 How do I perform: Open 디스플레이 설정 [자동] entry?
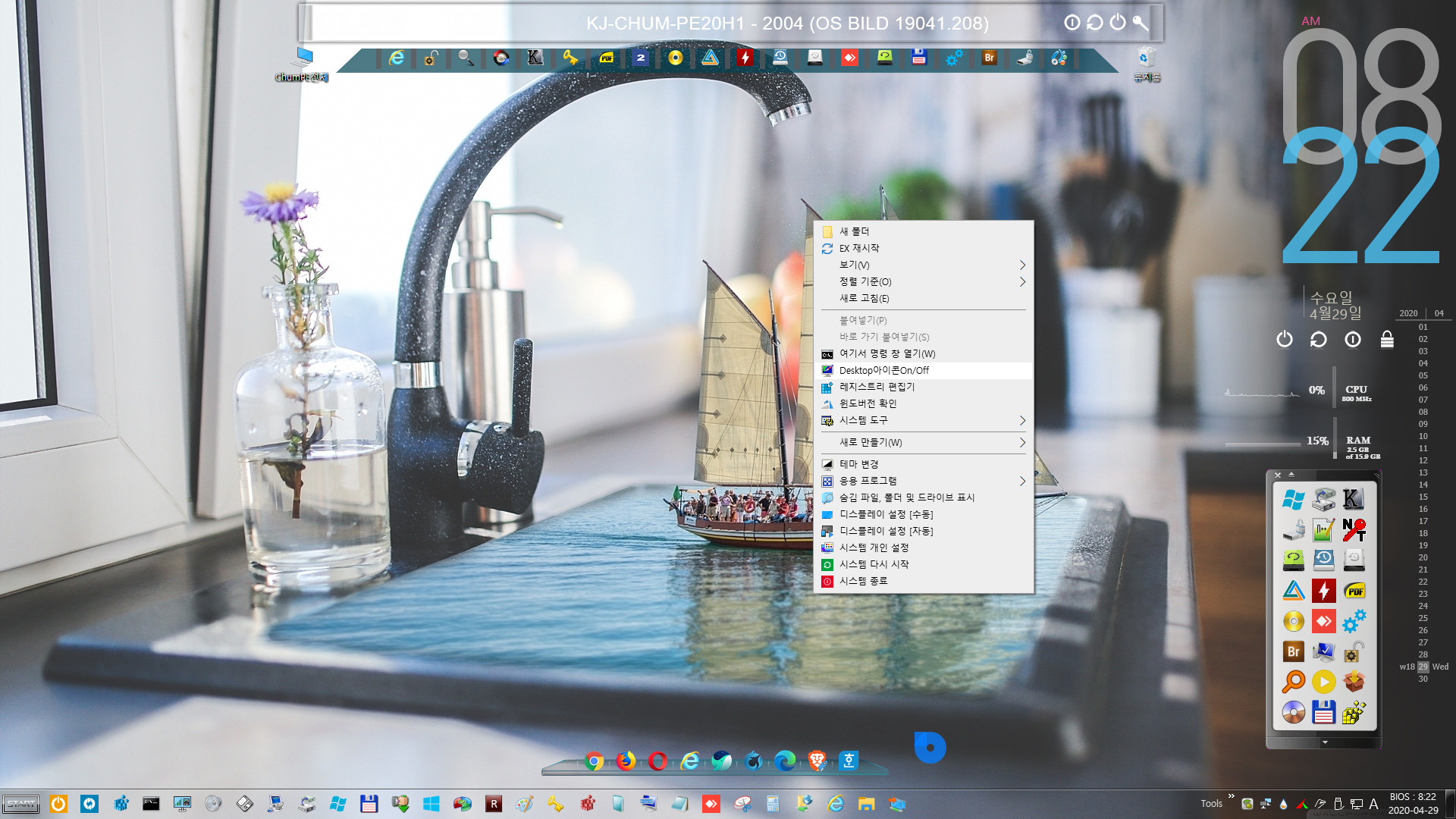pos(924,531)
